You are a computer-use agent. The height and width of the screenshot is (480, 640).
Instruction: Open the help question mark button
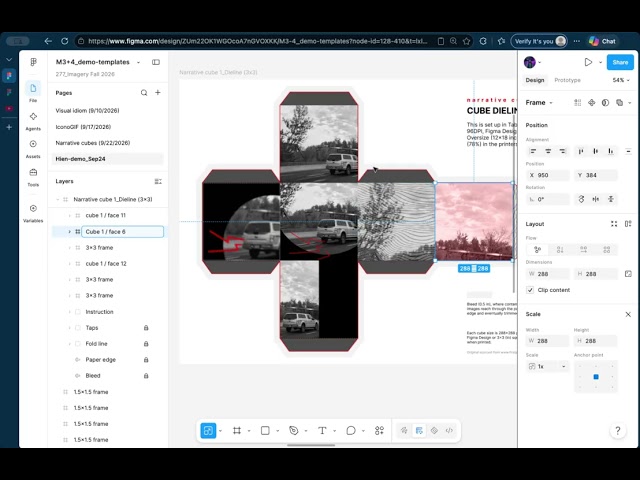click(x=618, y=431)
